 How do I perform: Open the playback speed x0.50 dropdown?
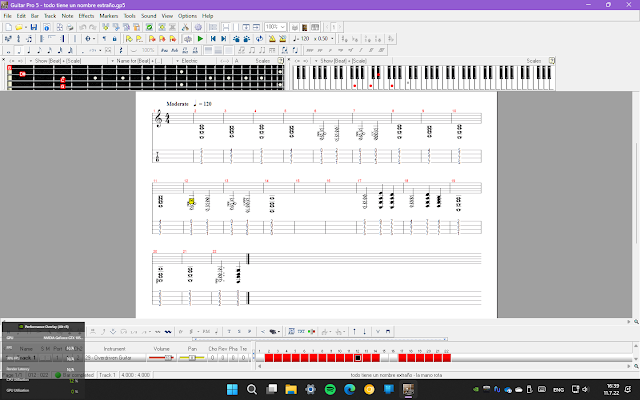[332, 39]
